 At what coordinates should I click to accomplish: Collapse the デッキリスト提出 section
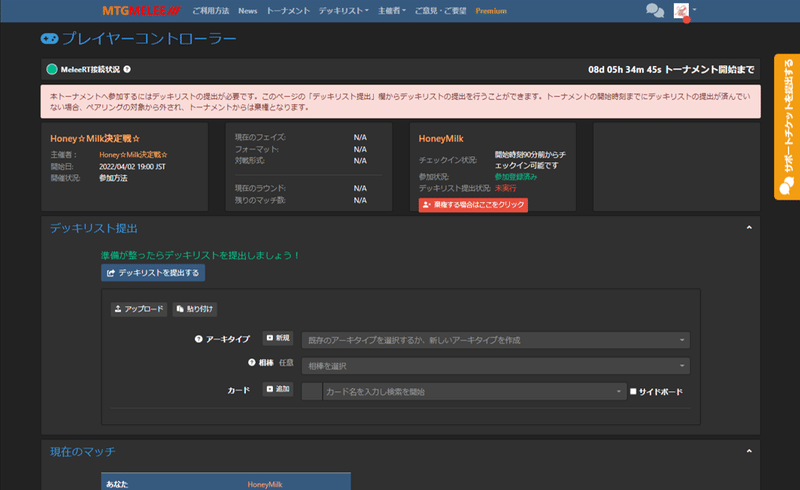pos(749,228)
